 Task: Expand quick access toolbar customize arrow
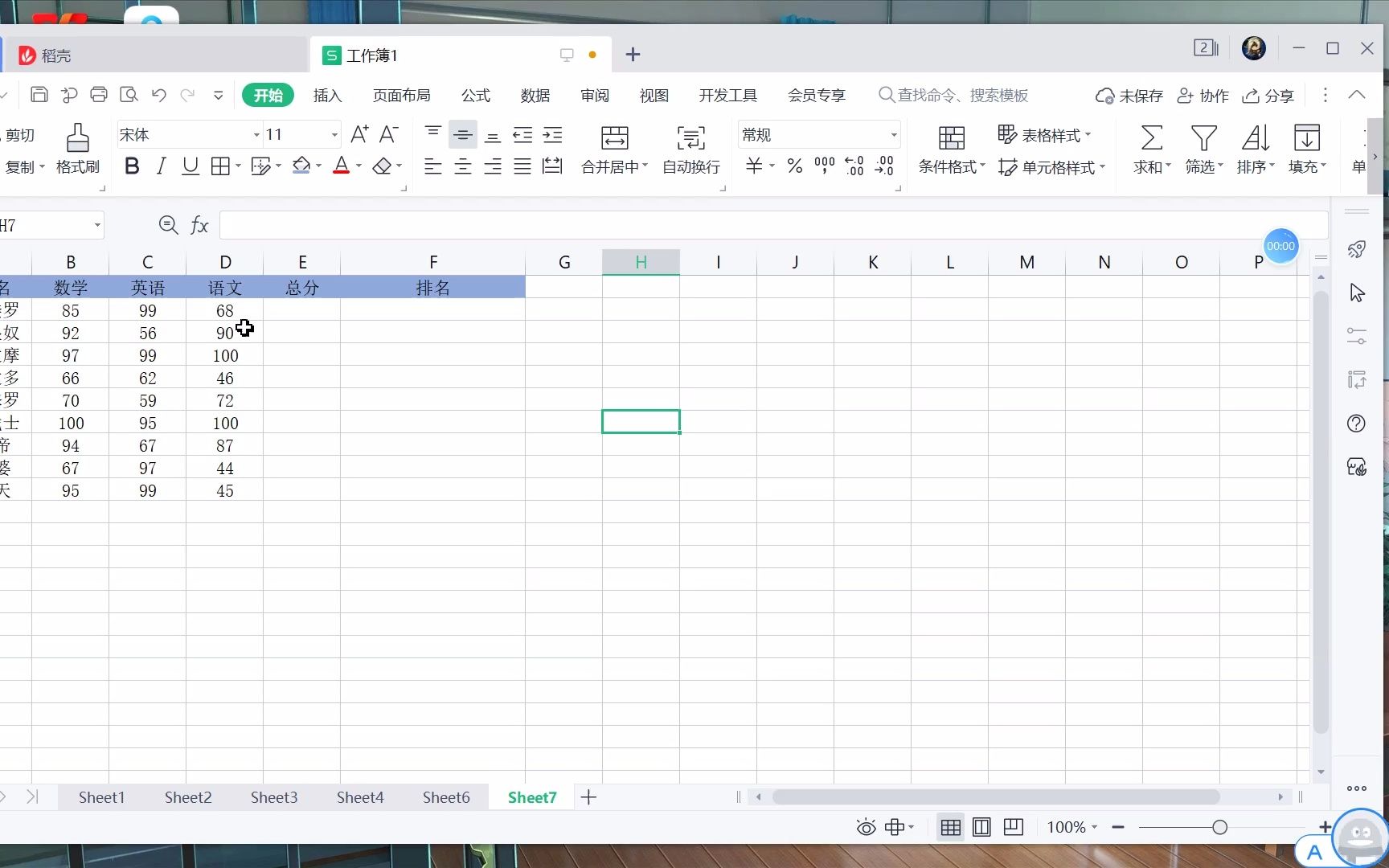pyautogui.click(x=218, y=95)
